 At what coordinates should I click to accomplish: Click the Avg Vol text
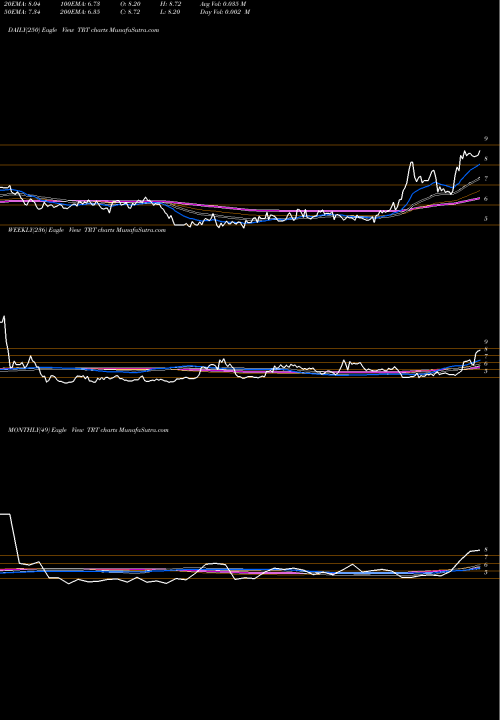pyautogui.click(x=224, y=4)
